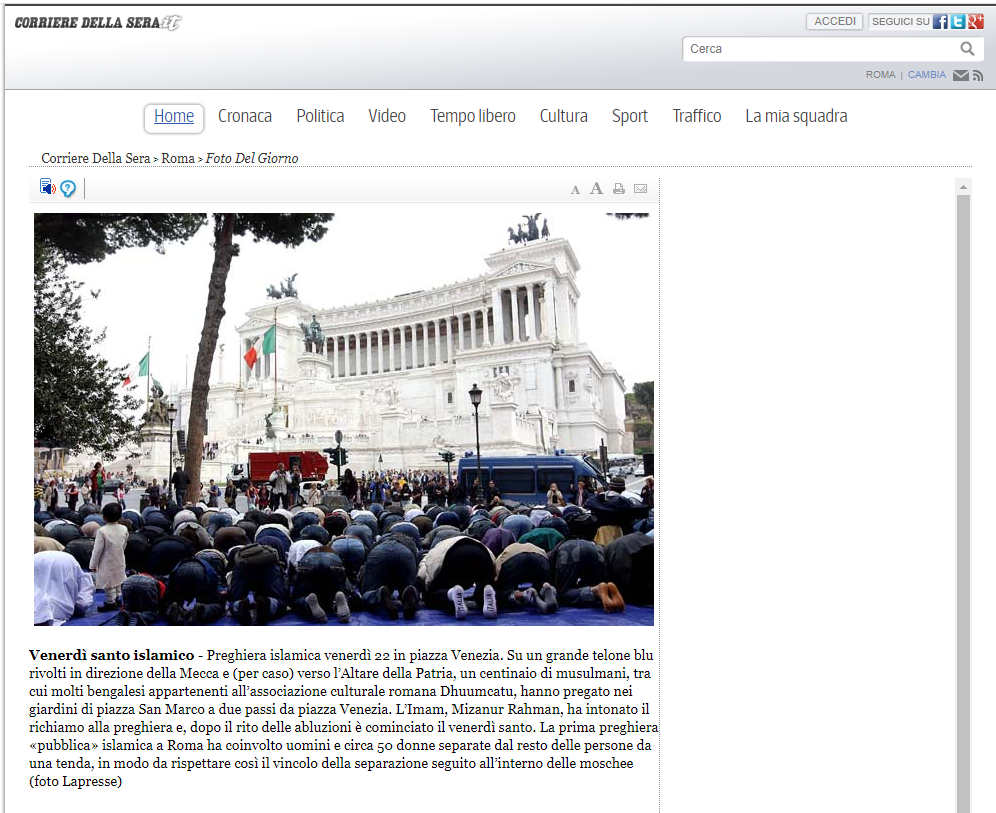Email the article via envelope icon

click(640, 189)
